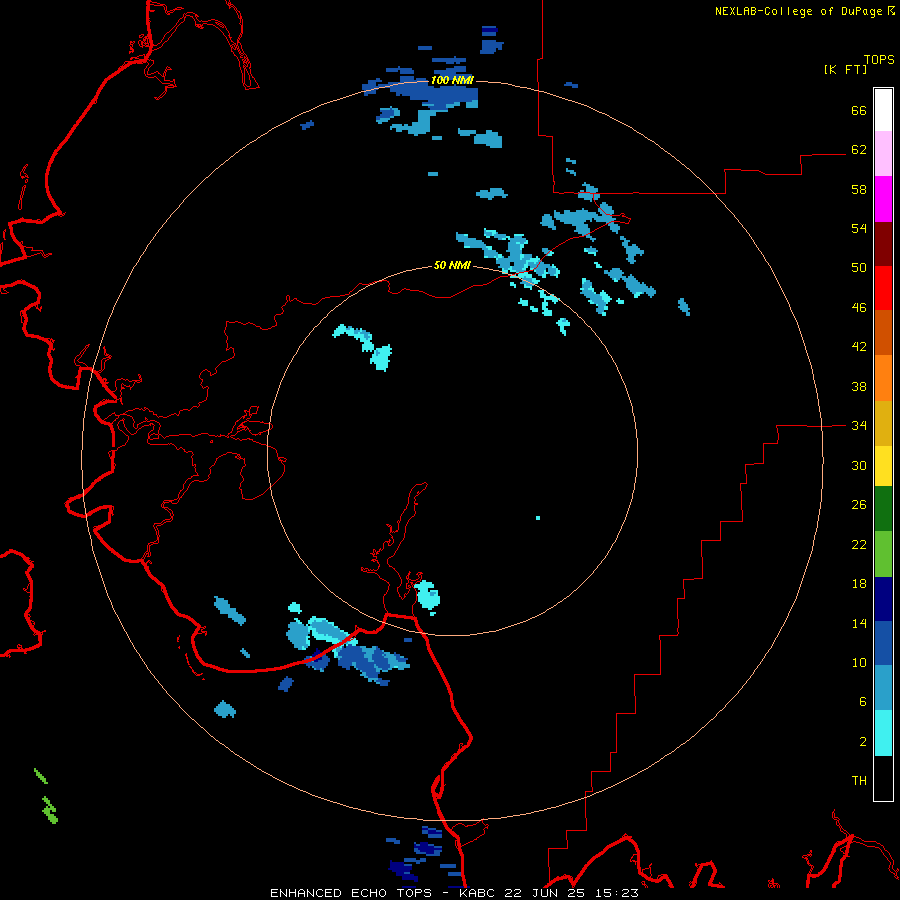Click the '15:23' timestamp
Screen dimensions: 900x900
[615, 893]
